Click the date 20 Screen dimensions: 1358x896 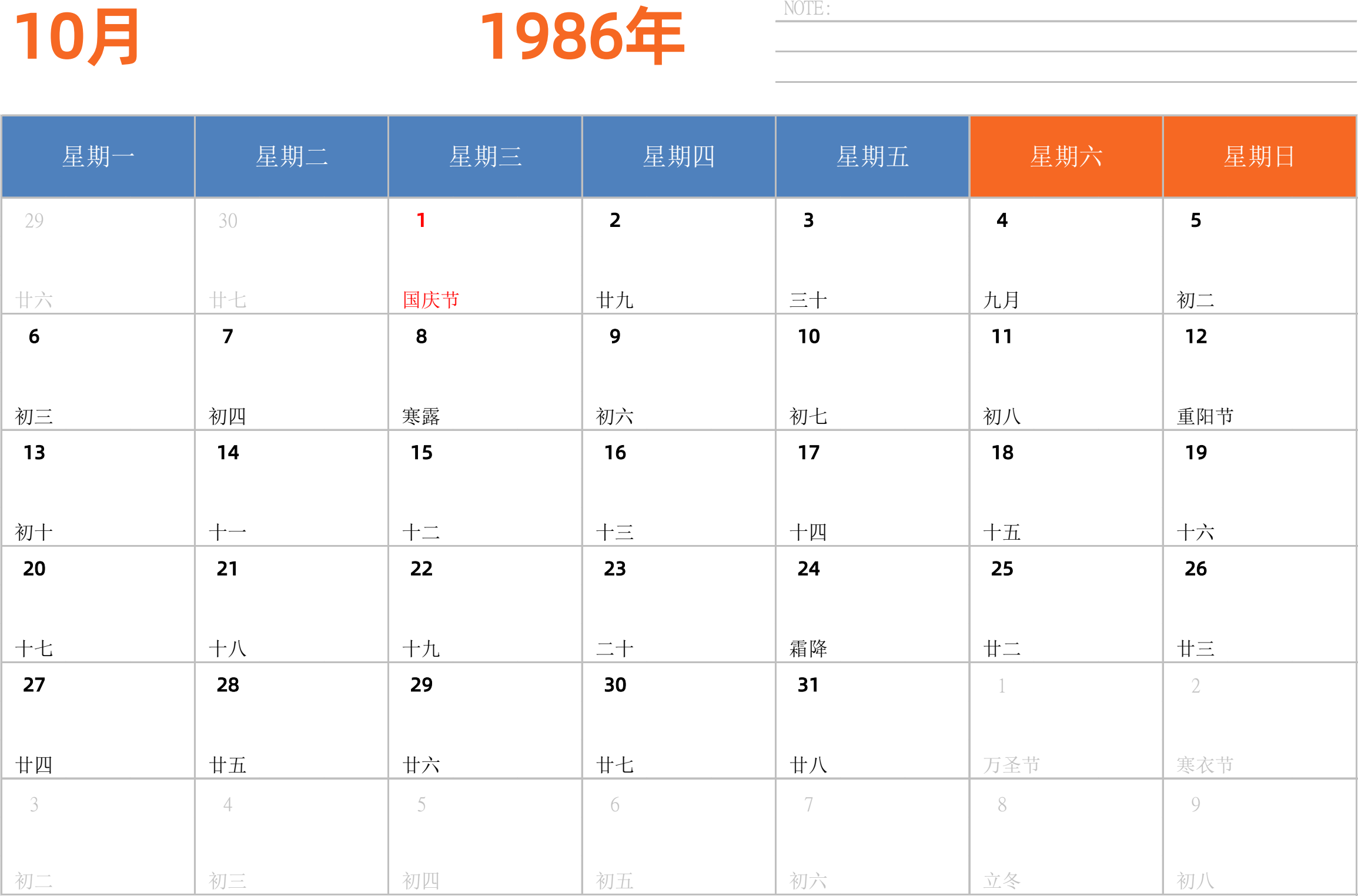point(34,569)
